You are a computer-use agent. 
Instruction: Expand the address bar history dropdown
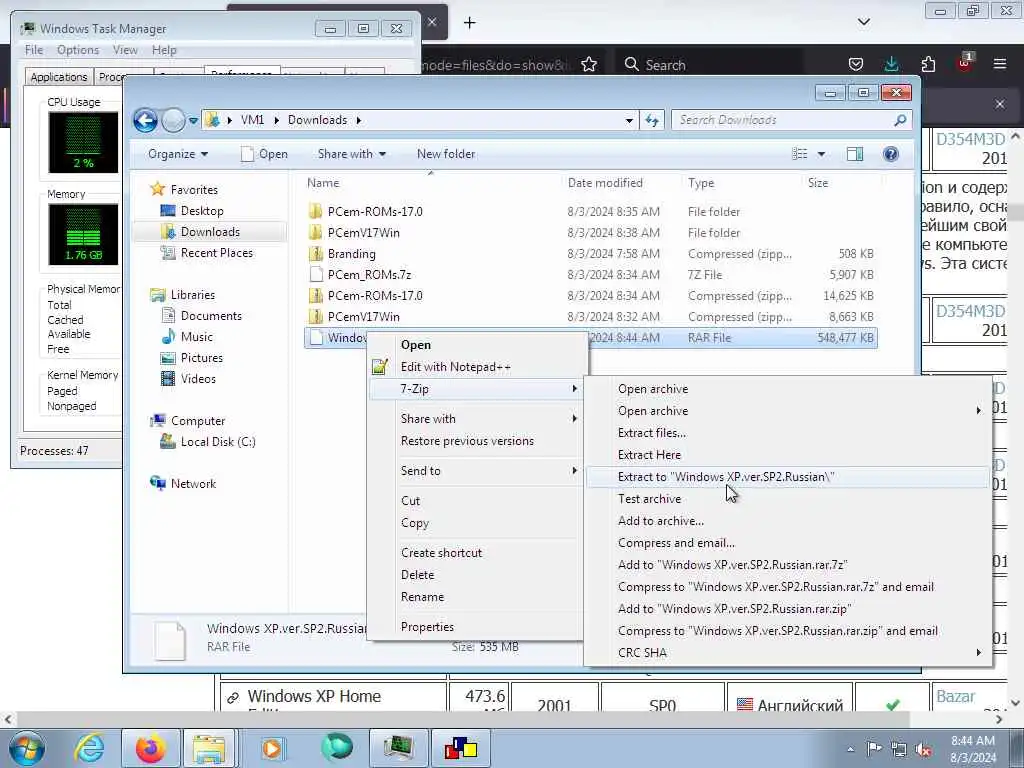tap(629, 120)
